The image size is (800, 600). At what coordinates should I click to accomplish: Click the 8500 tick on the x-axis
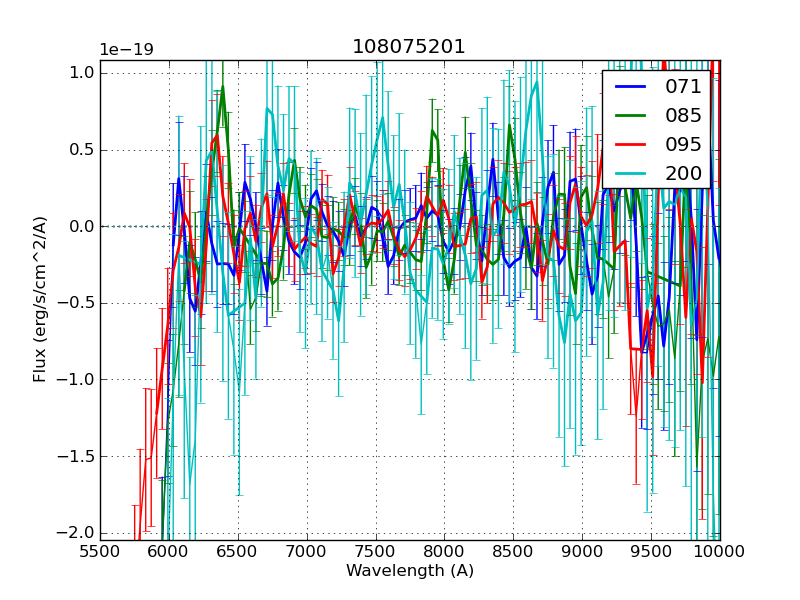pos(513,552)
